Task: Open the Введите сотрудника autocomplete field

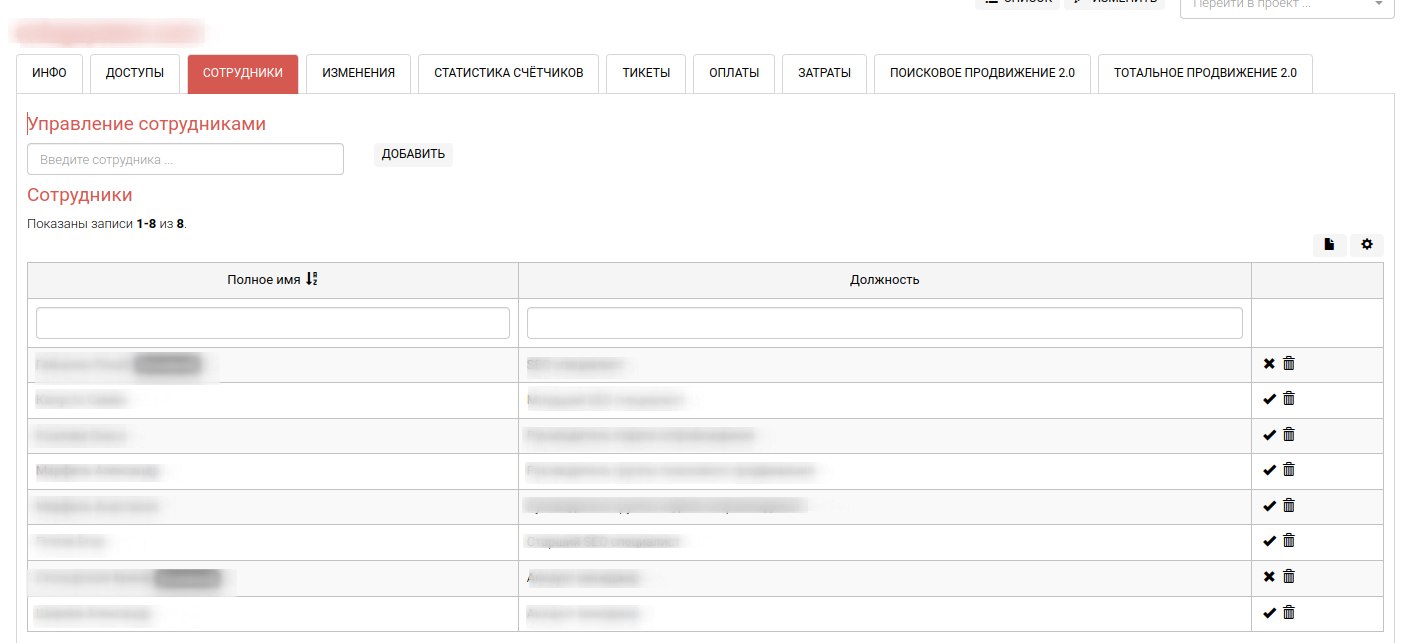Action: (185, 159)
